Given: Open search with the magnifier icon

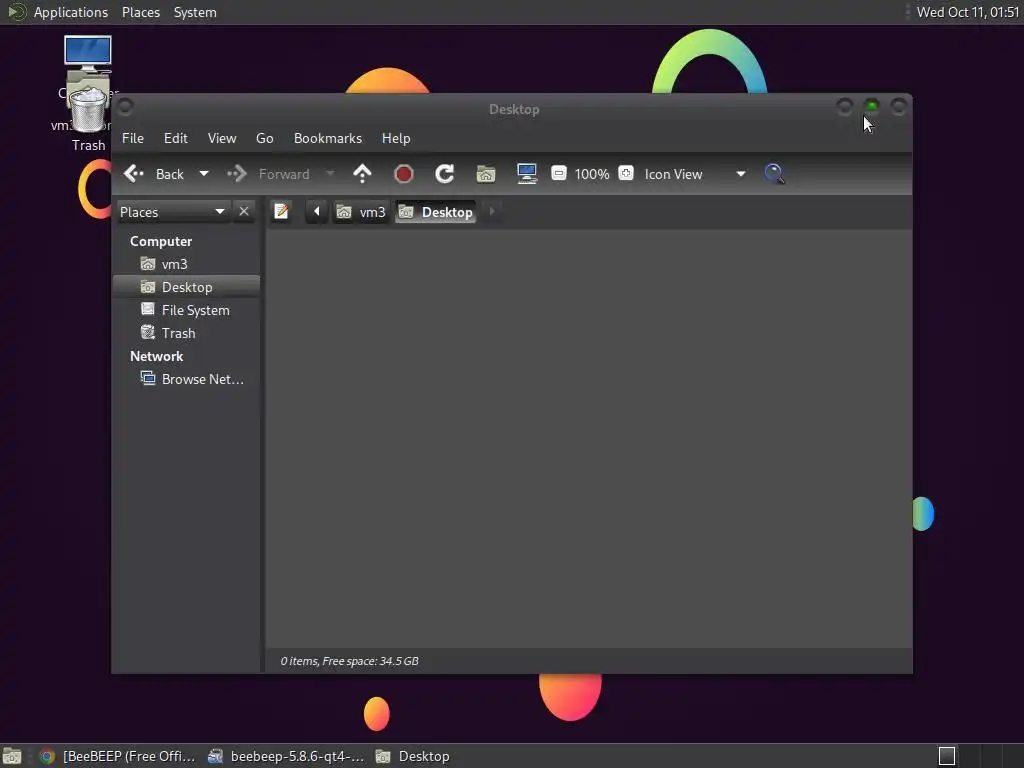Looking at the screenshot, I should click(x=775, y=174).
